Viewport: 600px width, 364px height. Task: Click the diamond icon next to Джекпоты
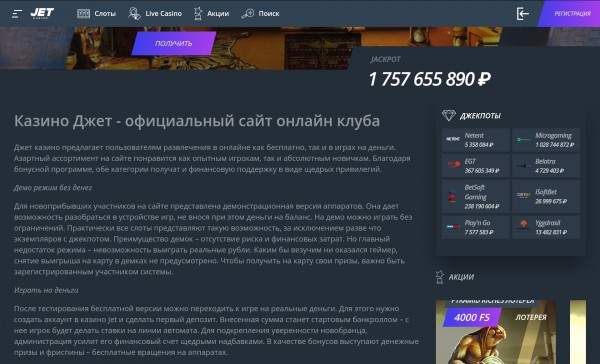pyautogui.click(x=449, y=115)
